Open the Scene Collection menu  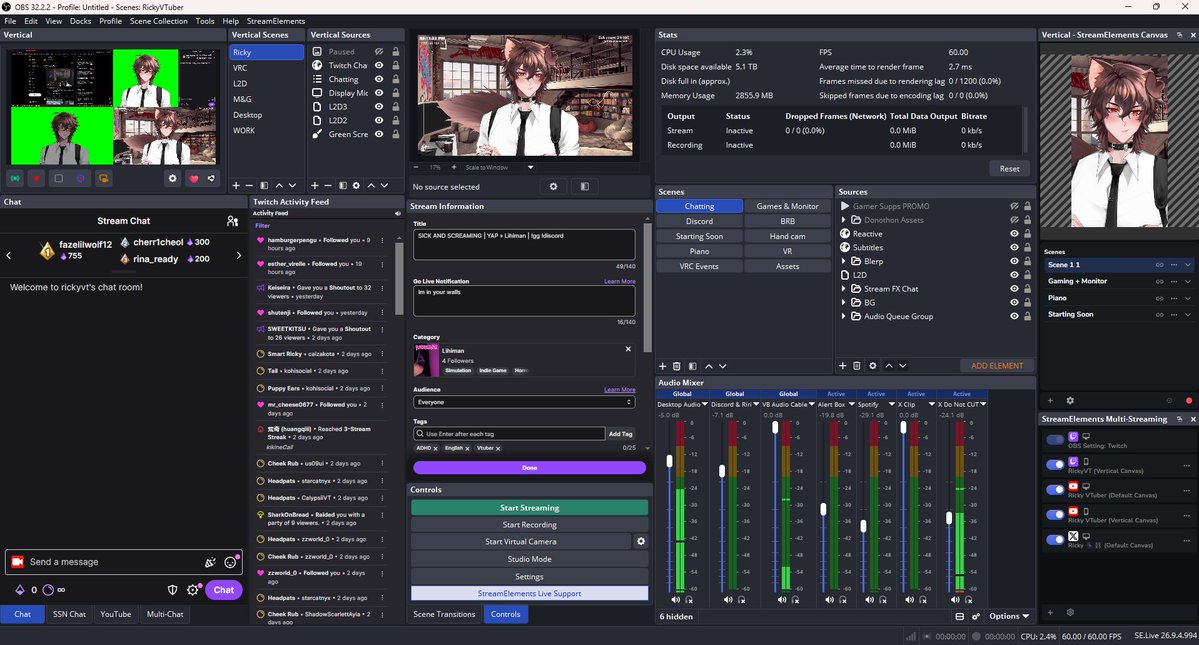158,21
